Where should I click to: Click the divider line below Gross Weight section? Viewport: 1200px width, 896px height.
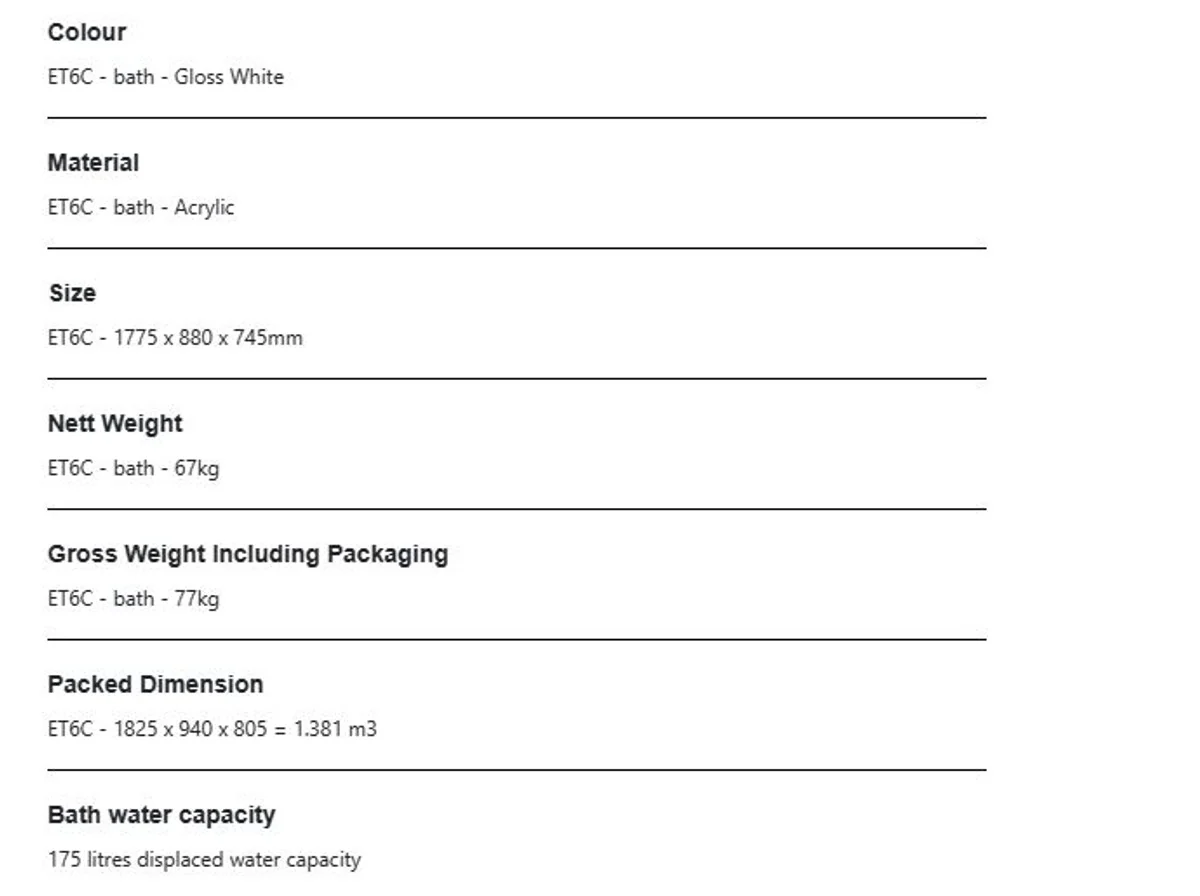516,640
